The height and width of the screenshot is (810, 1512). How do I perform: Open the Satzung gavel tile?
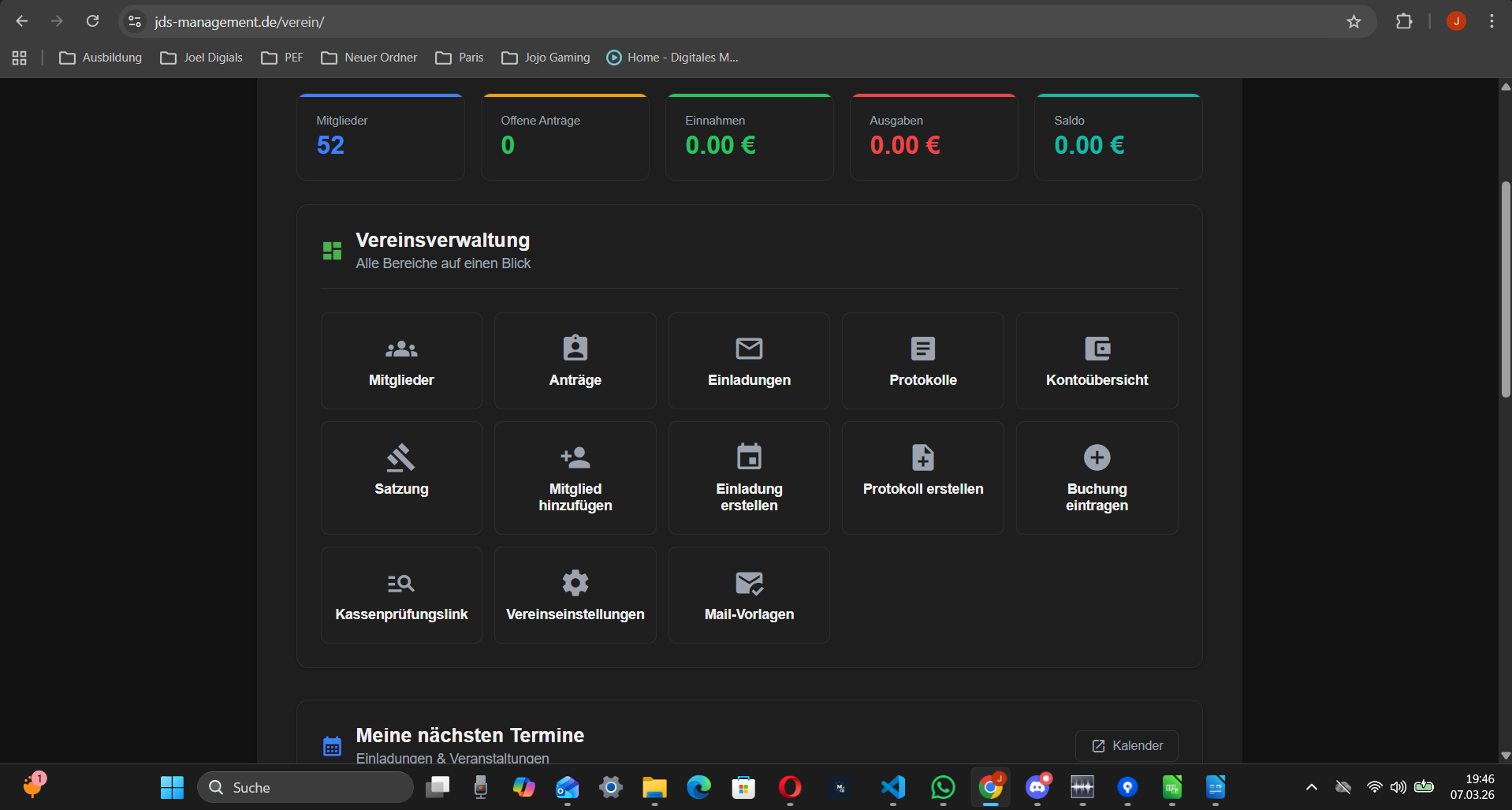coord(401,478)
